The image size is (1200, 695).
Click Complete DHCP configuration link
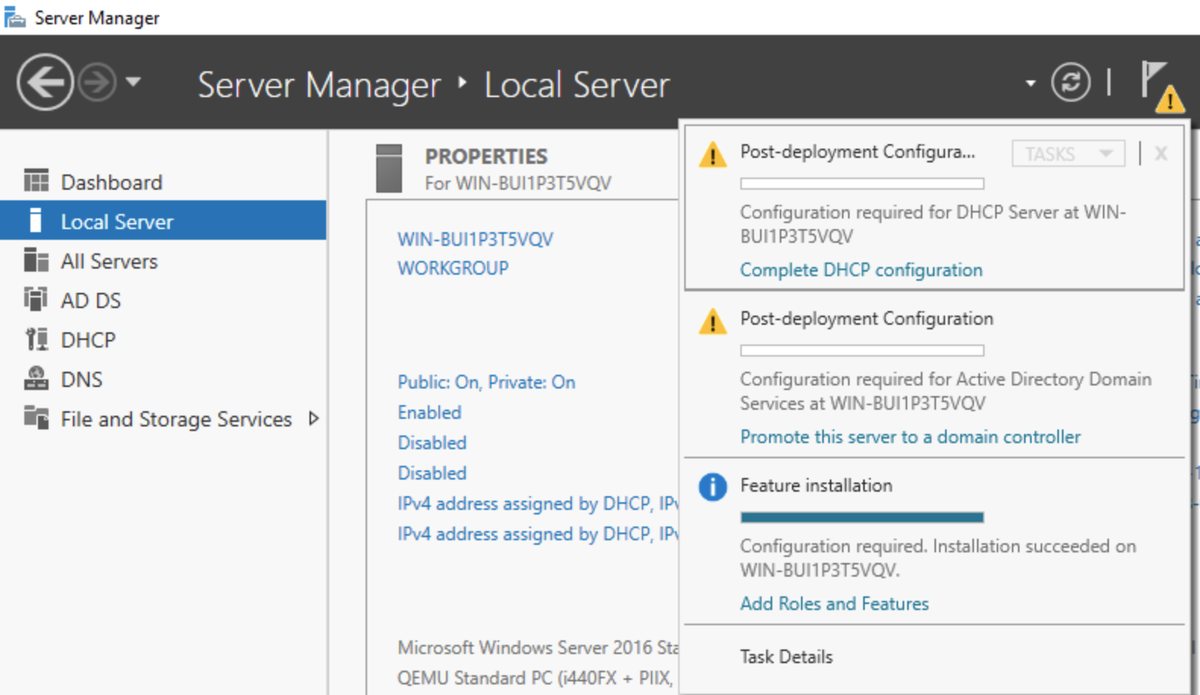860,269
